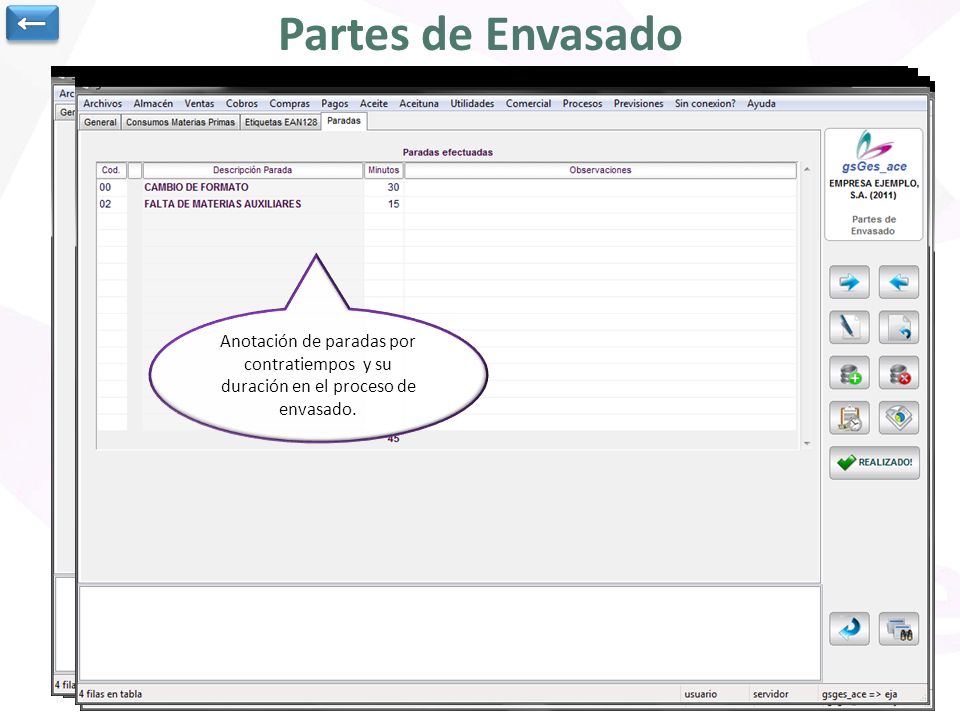Switch to Etiquetas EAN128 tab
Screen dimensions: 960x720
pyautogui.click(x=281, y=122)
